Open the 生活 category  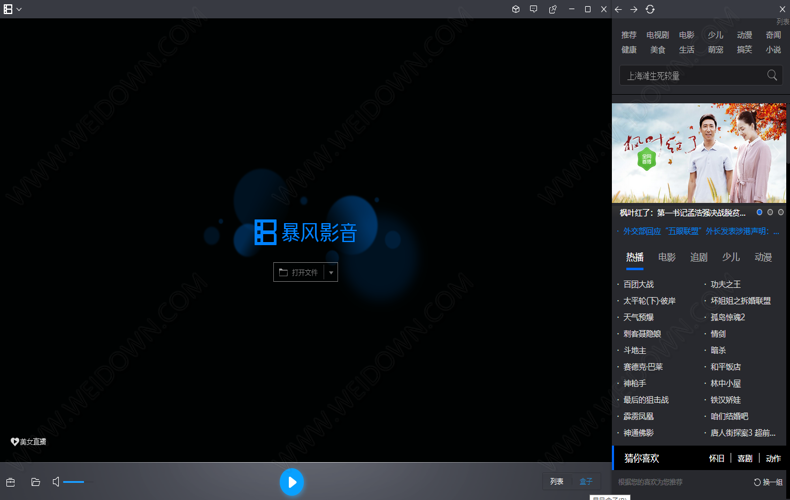tap(686, 49)
